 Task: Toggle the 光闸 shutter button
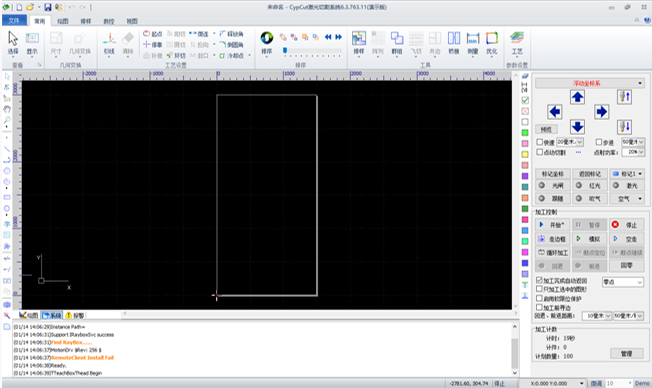[552, 185]
